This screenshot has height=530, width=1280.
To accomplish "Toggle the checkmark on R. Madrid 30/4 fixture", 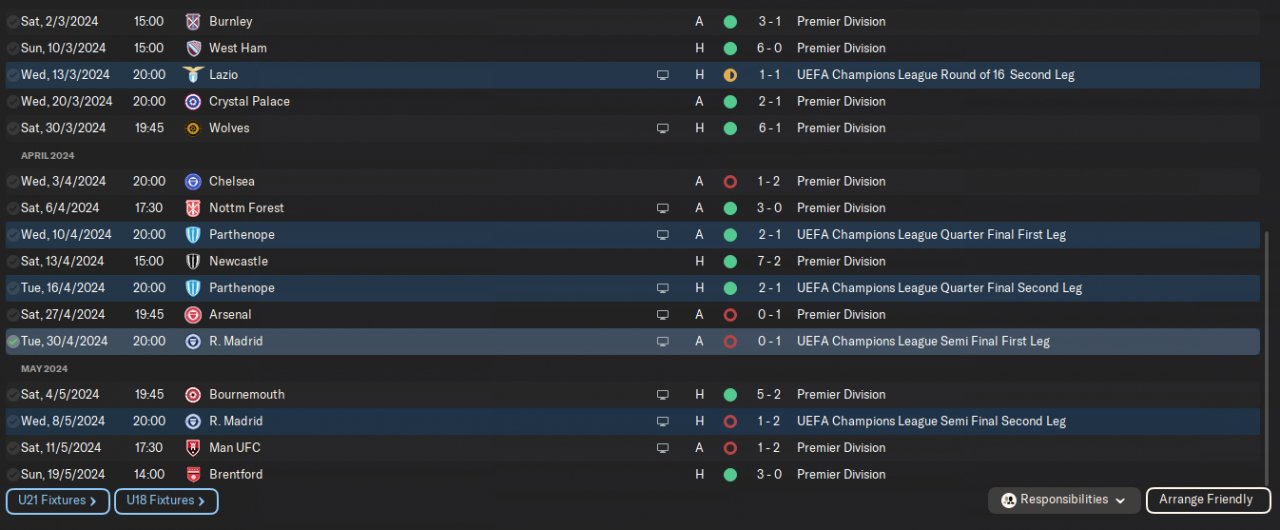I will click(13, 342).
